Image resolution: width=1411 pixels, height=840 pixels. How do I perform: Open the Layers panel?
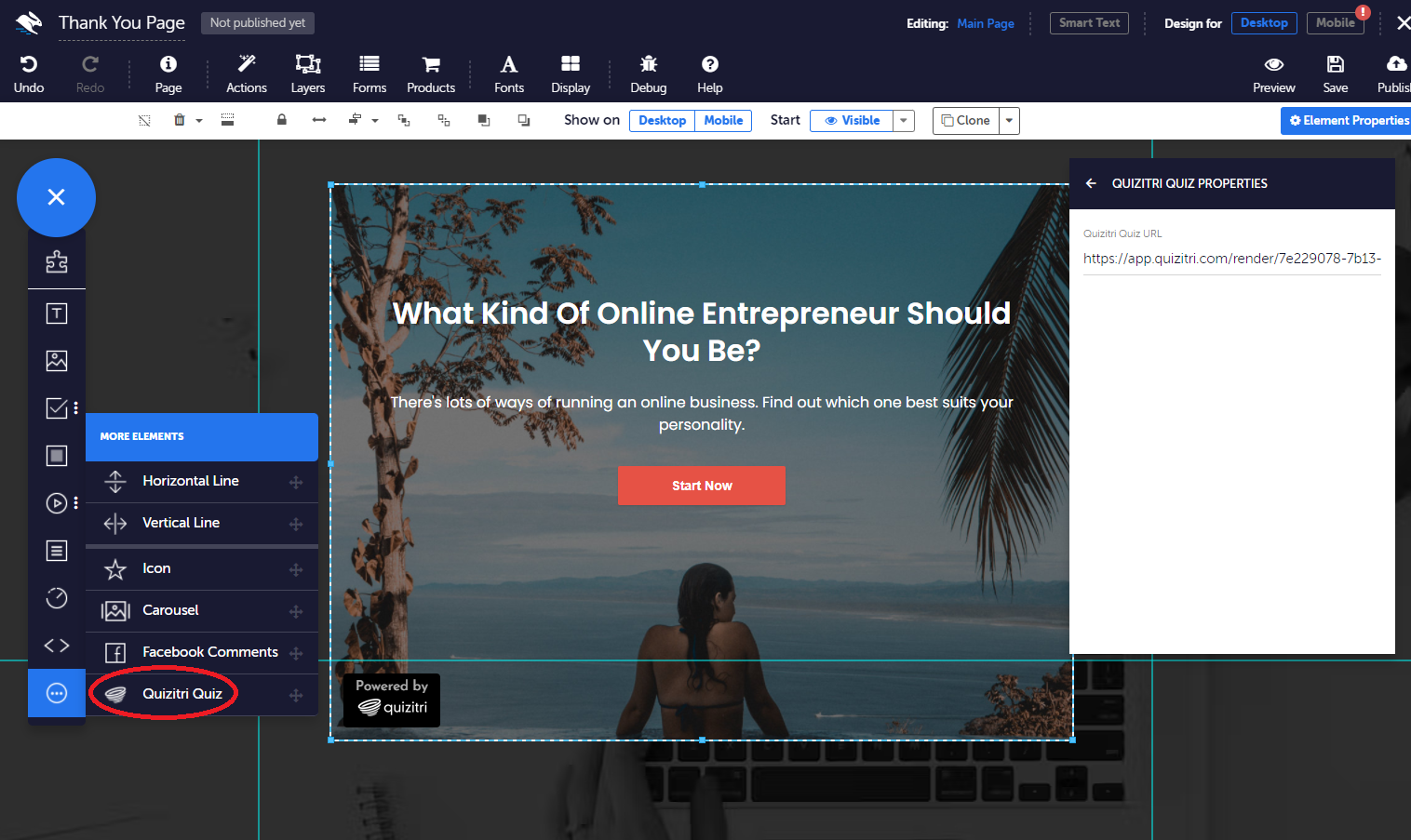click(x=308, y=73)
